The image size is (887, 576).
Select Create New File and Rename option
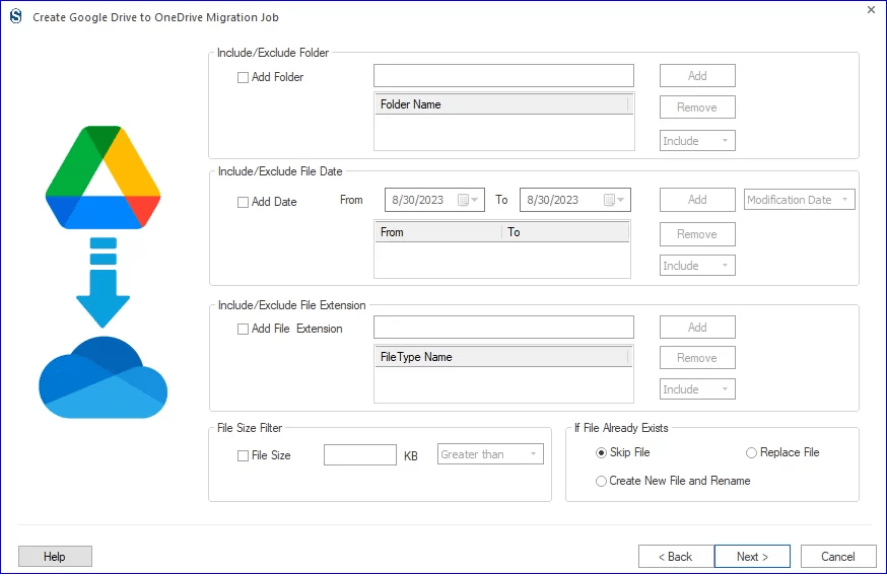[x=601, y=481]
